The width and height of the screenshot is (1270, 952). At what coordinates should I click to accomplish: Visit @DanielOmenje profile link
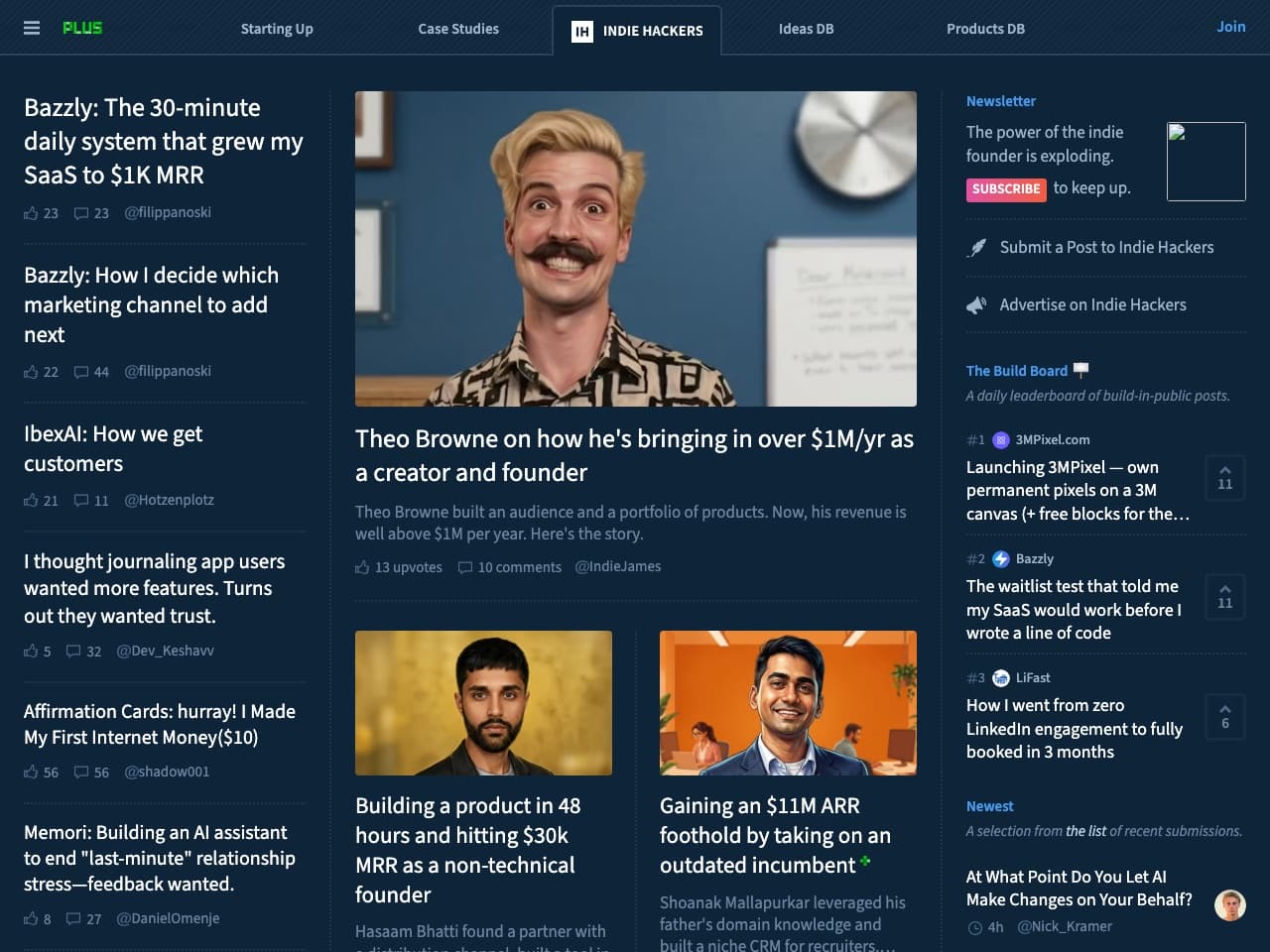pos(168,919)
